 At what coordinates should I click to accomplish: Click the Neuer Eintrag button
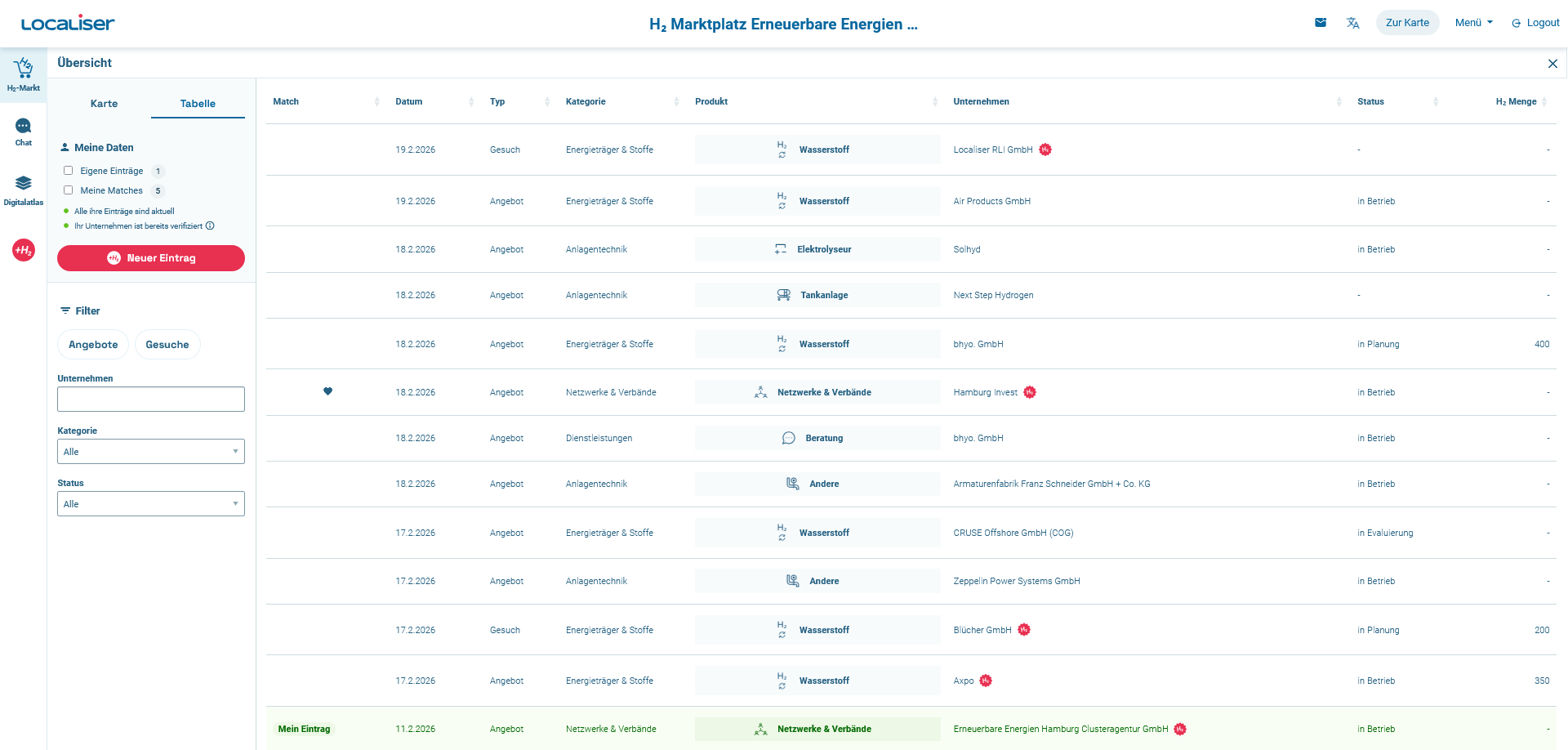(x=151, y=258)
